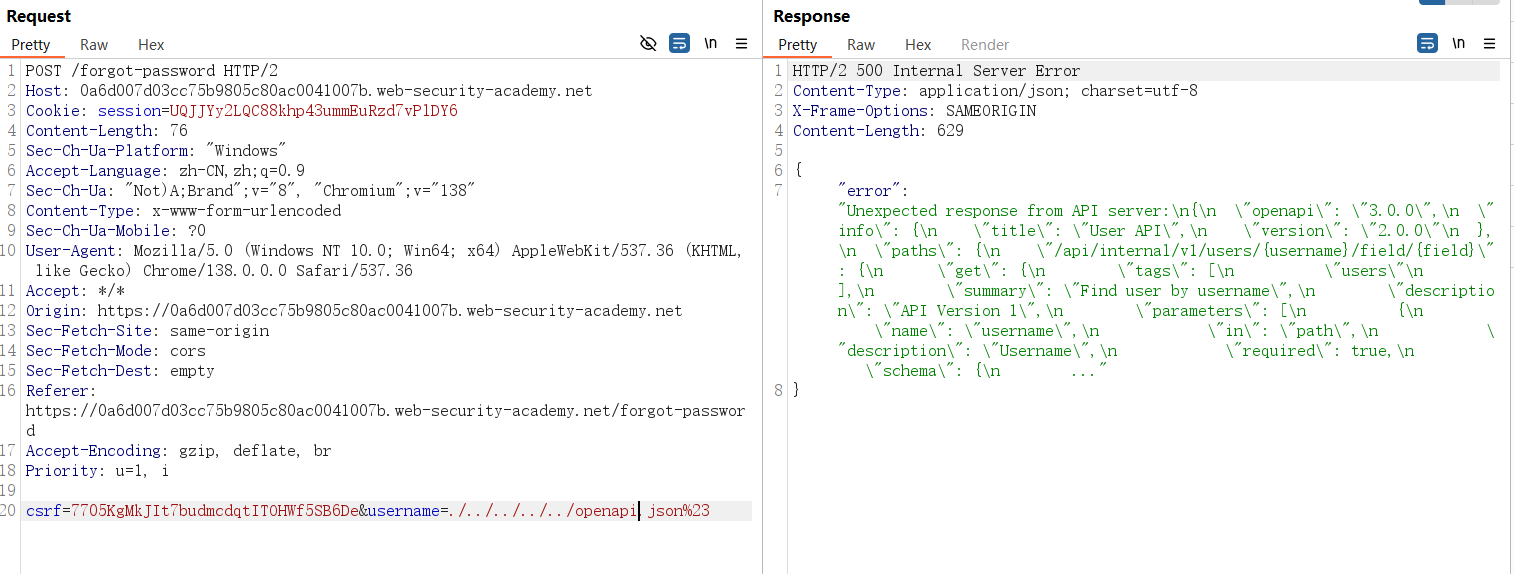Click the "error" JSON key in response
This screenshot has height=574, width=1514.
point(870,191)
